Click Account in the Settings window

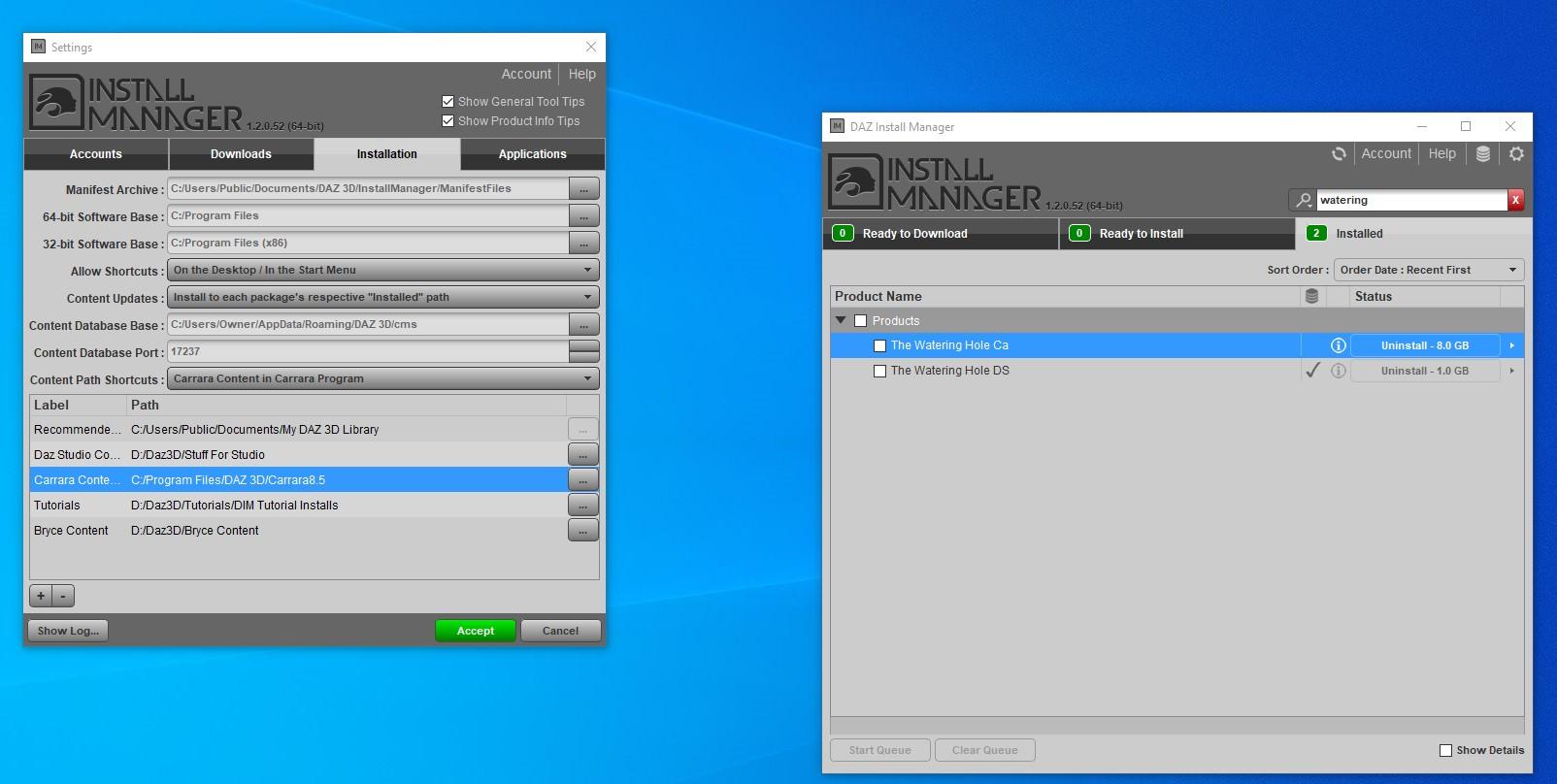[526, 74]
